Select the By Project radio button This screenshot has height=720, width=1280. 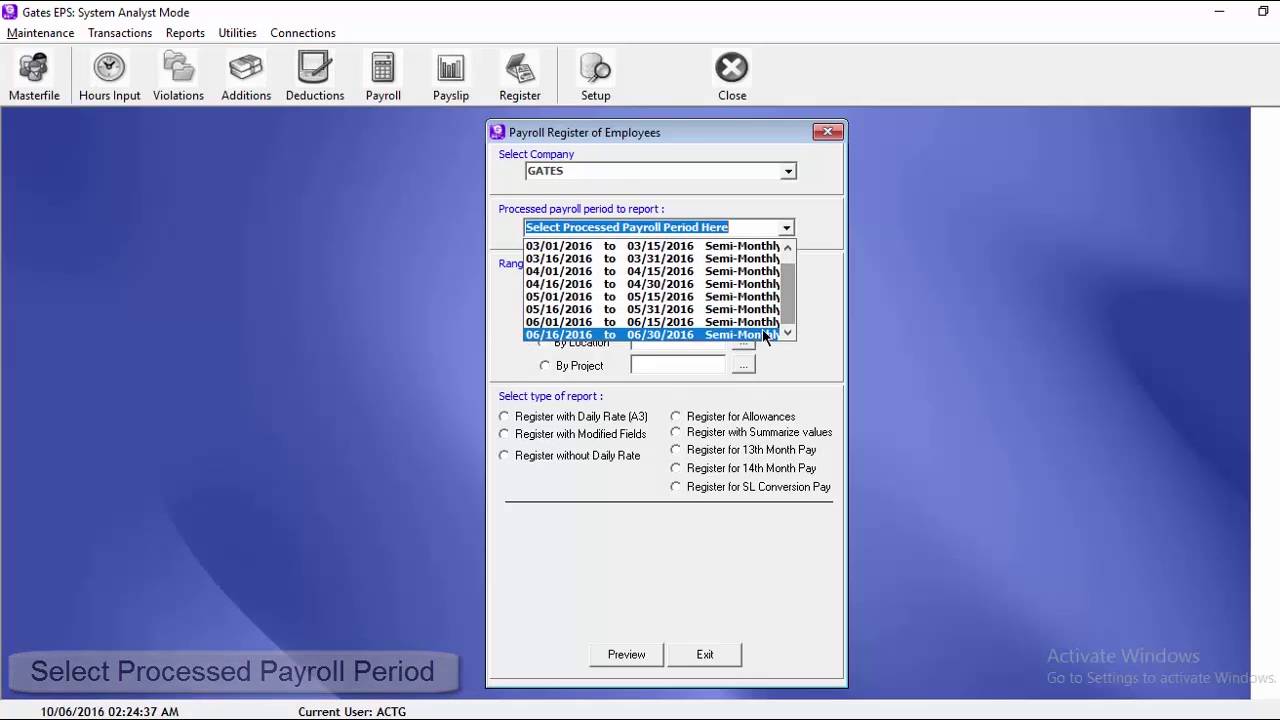point(545,366)
